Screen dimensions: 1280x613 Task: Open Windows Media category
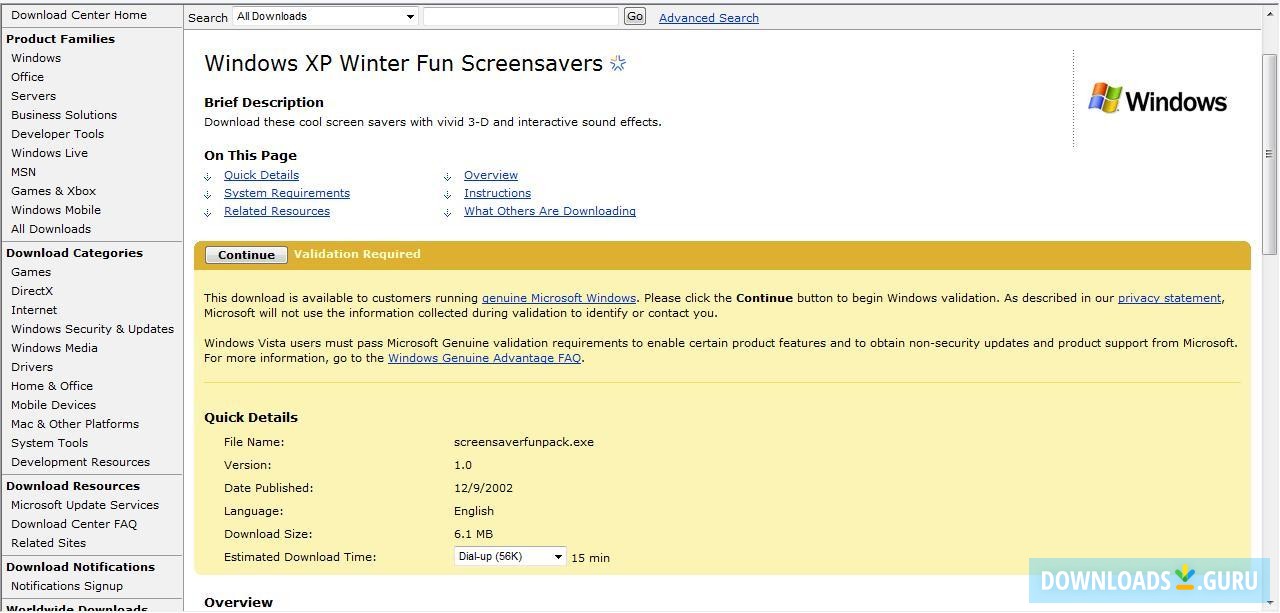(x=54, y=348)
